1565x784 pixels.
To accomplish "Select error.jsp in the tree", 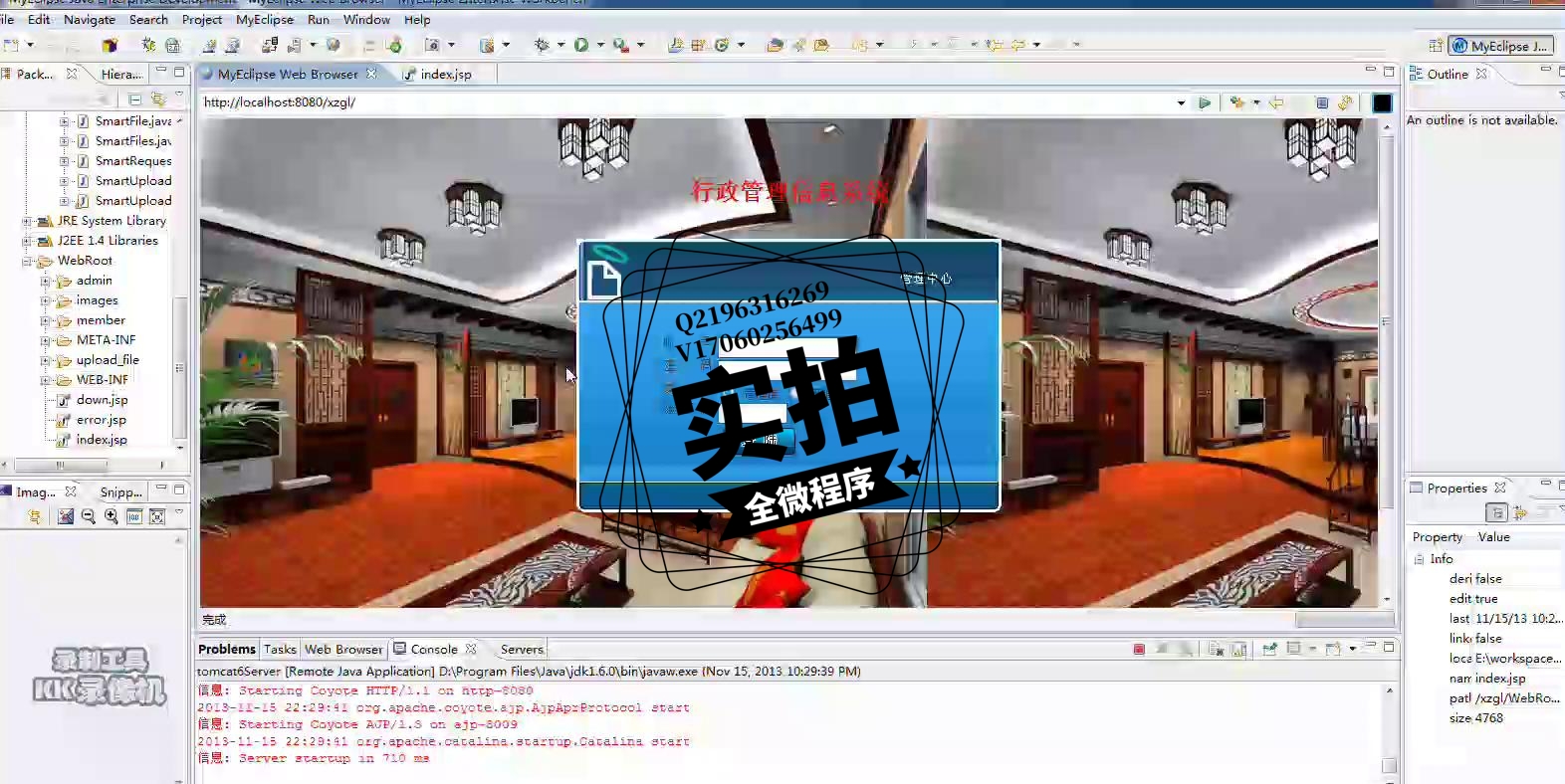I will point(101,420).
